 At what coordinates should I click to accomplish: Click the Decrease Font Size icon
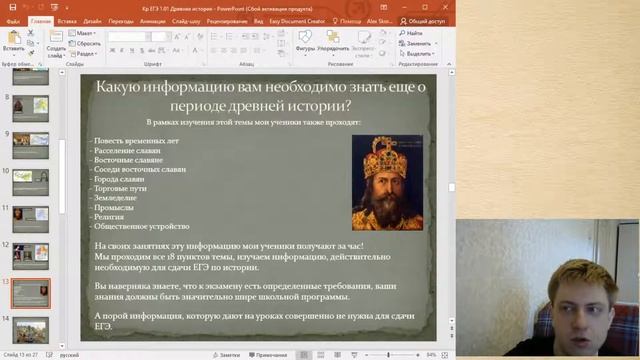point(187,37)
